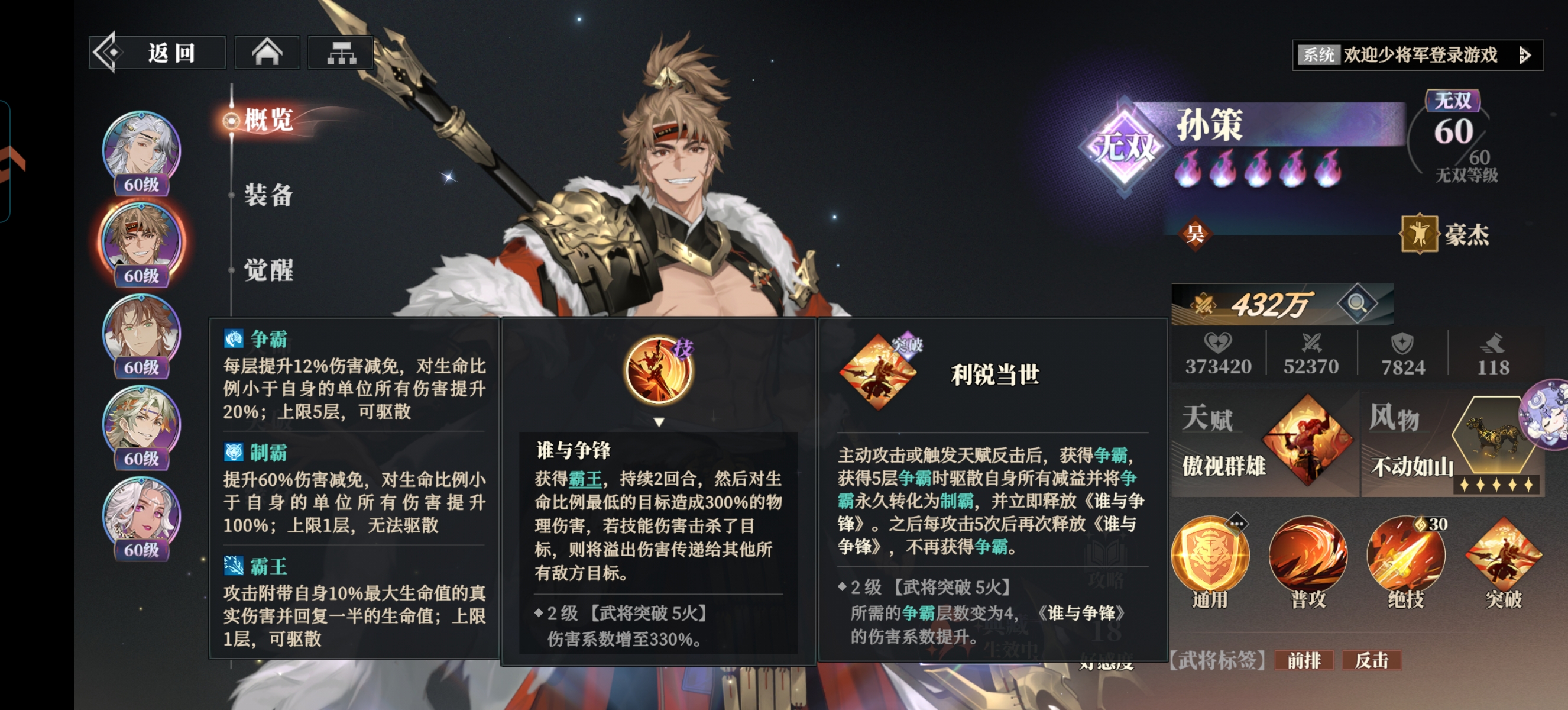Open the home icon button
The height and width of the screenshot is (710, 1568).
(x=267, y=53)
